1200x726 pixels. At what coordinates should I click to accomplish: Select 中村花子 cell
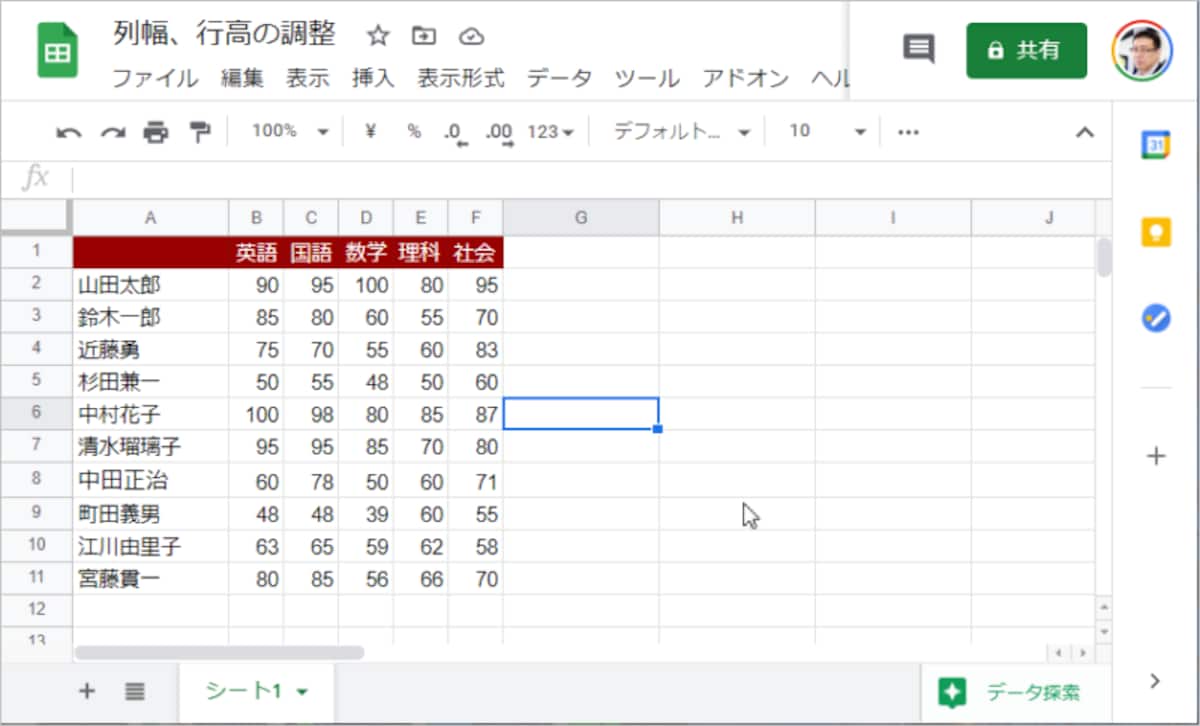[151, 413]
